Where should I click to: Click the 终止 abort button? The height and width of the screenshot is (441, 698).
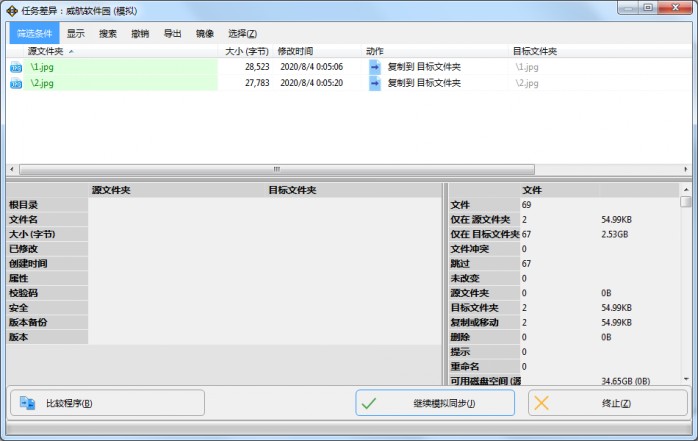tap(609, 403)
